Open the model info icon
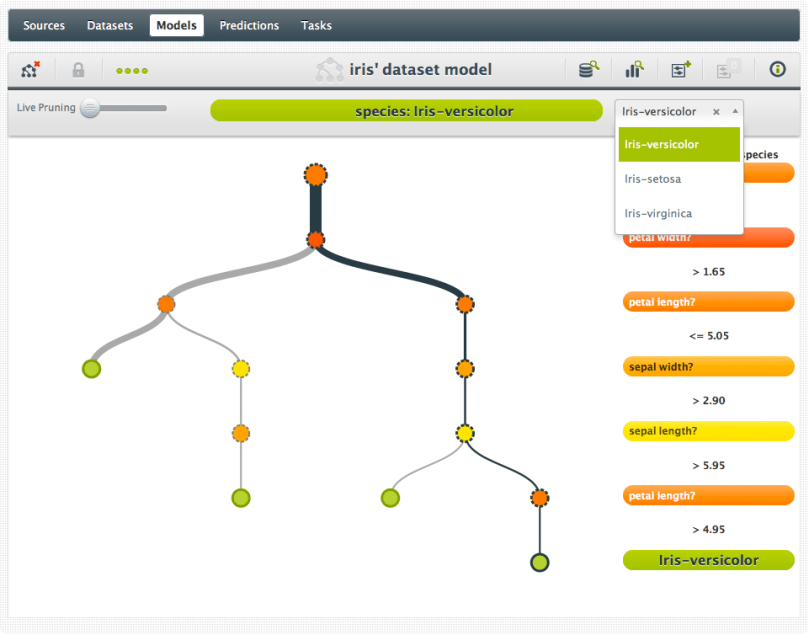The height and width of the screenshot is (635, 809). (777, 70)
